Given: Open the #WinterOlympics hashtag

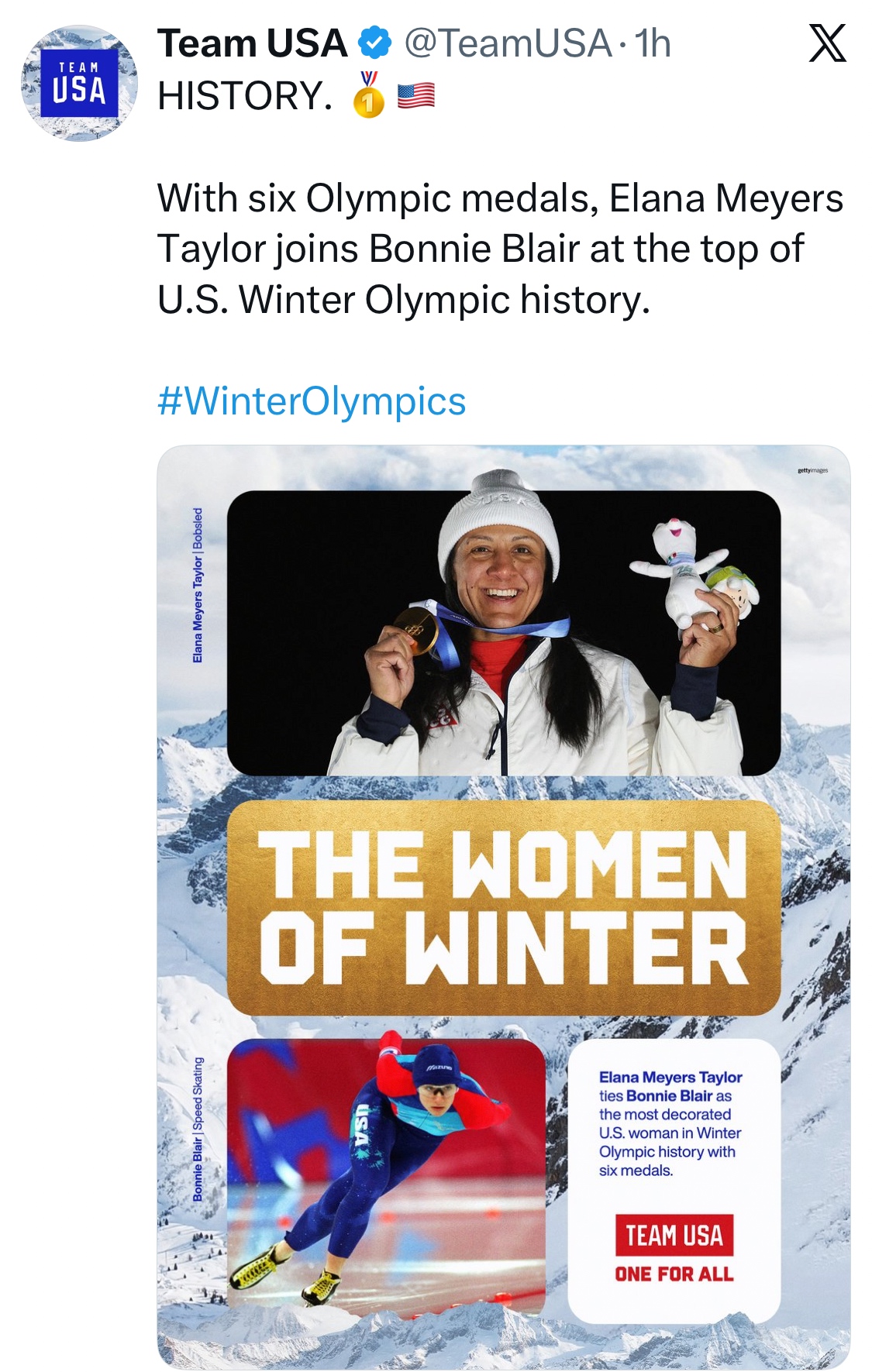Looking at the screenshot, I should (312, 401).
